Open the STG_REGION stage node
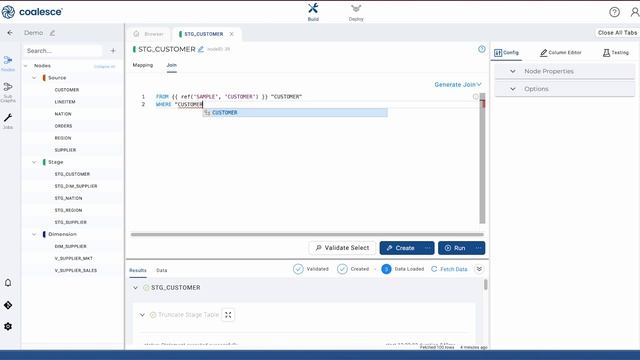The image size is (640, 360). (68, 210)
